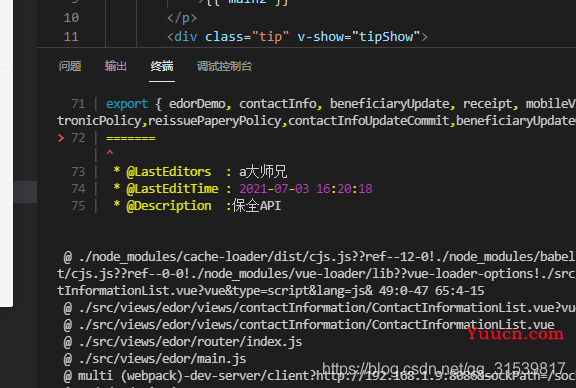Select the 终端 terminal tab
The width and height of the screenshot is (576, 388).
162,66
